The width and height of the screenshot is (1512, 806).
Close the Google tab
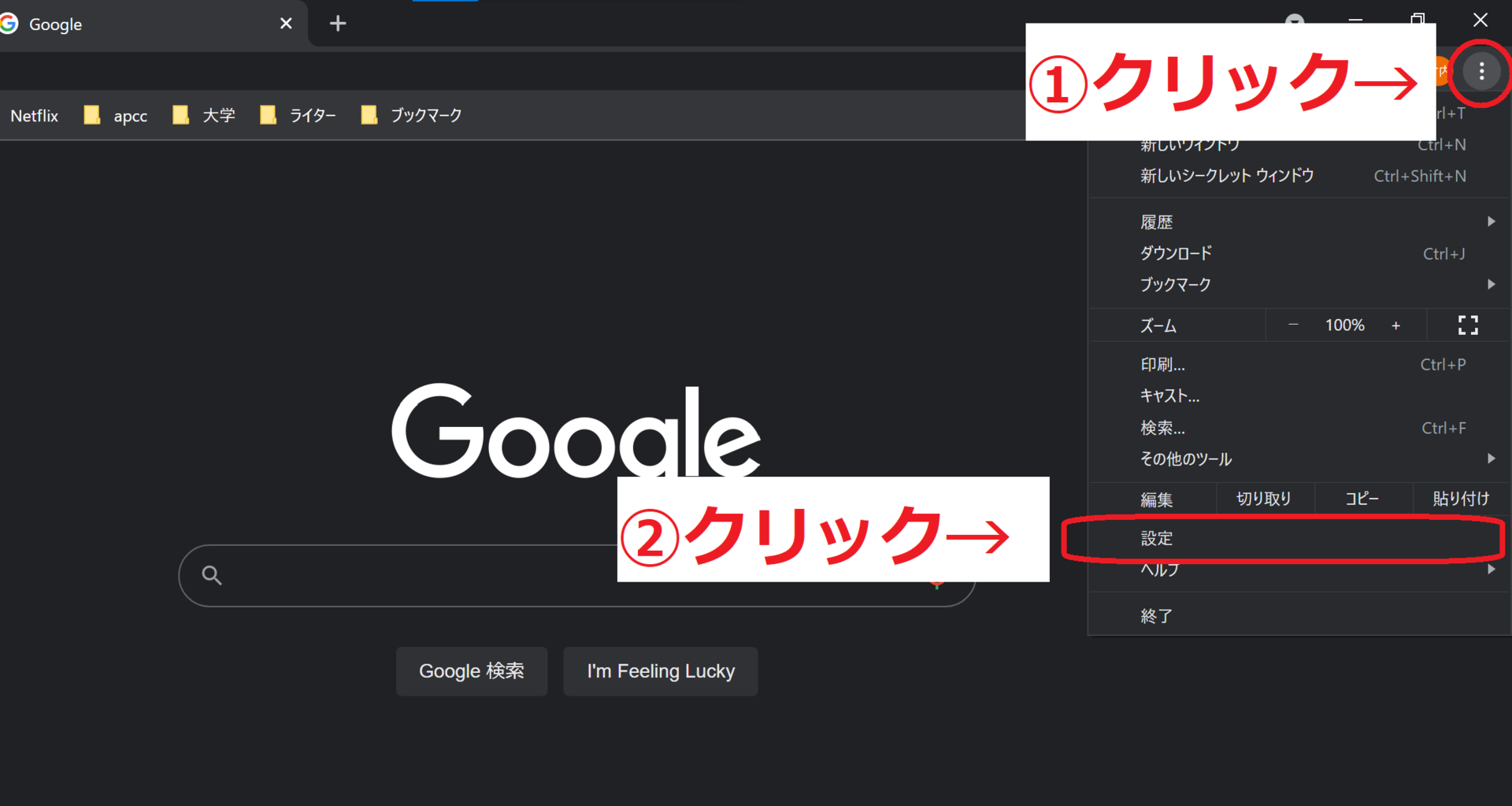pos(286,24)
